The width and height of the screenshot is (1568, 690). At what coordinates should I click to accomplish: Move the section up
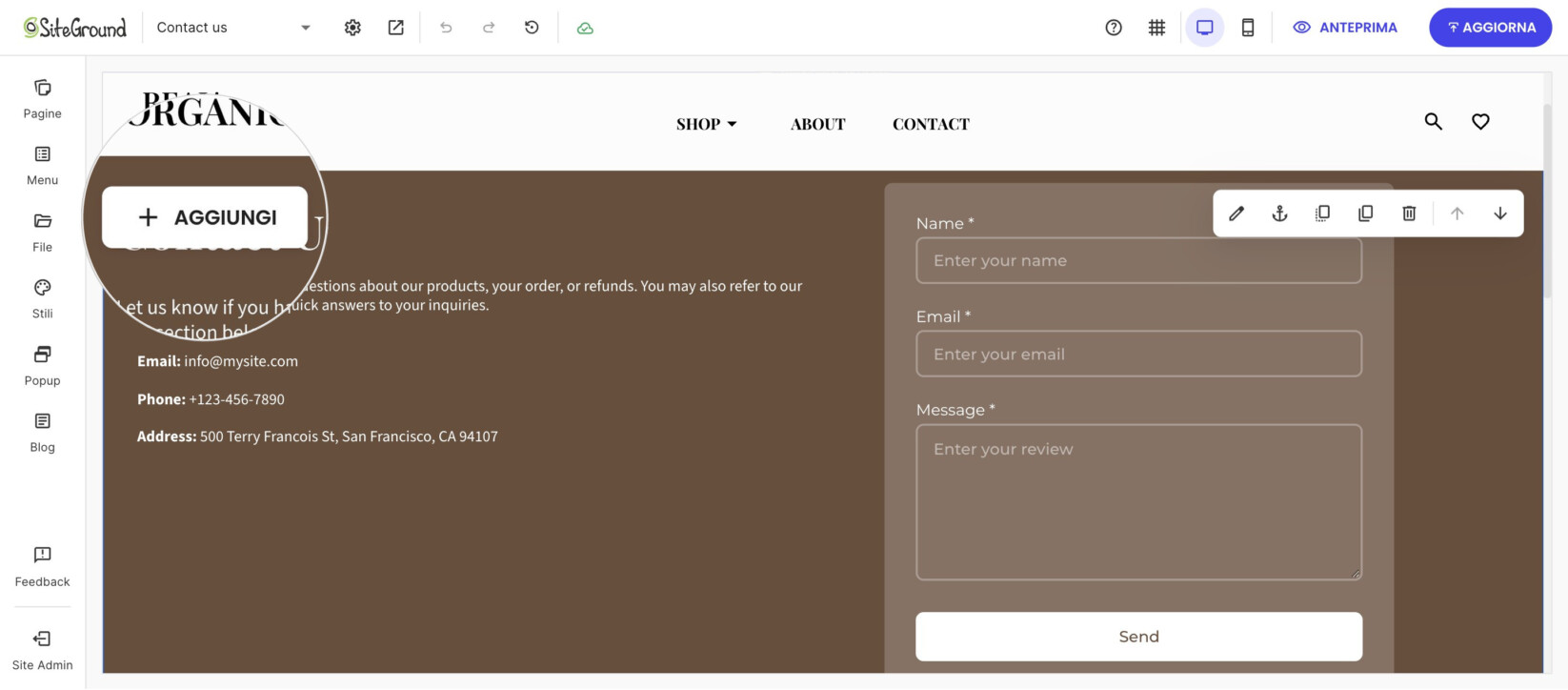click(x=1457, y=213)
